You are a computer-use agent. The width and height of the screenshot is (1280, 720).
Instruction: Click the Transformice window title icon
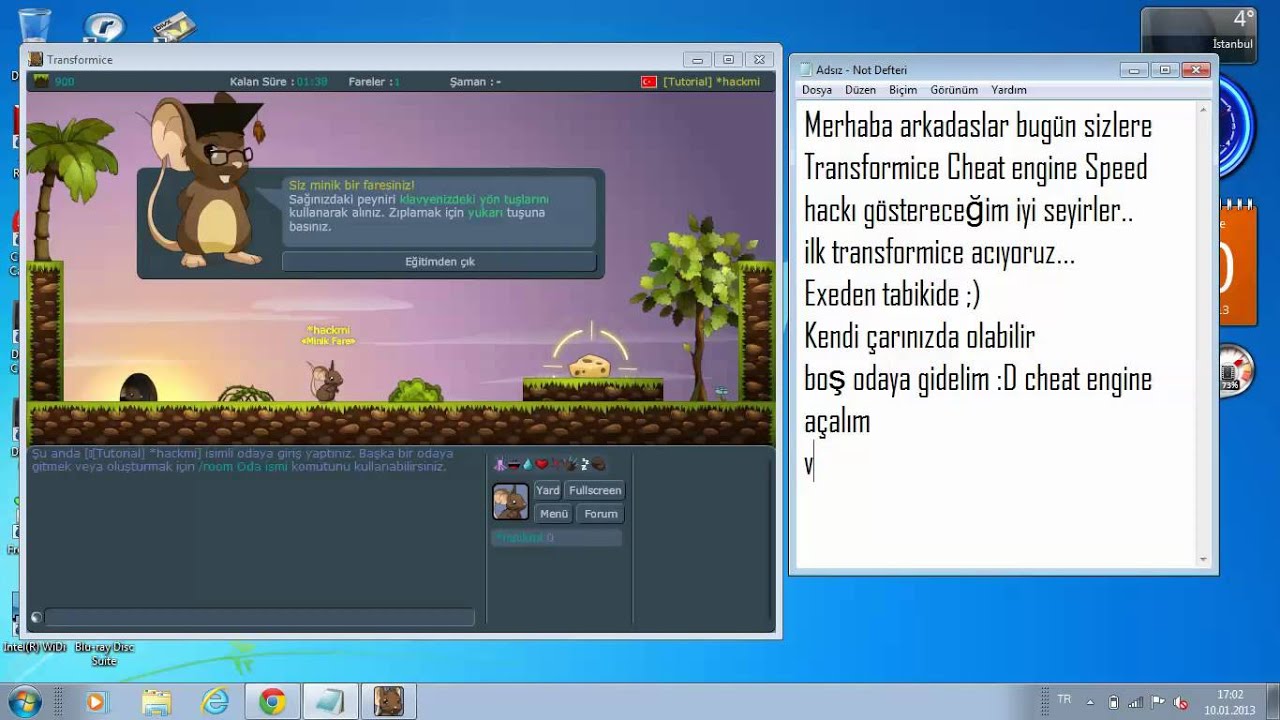[36, 60]
